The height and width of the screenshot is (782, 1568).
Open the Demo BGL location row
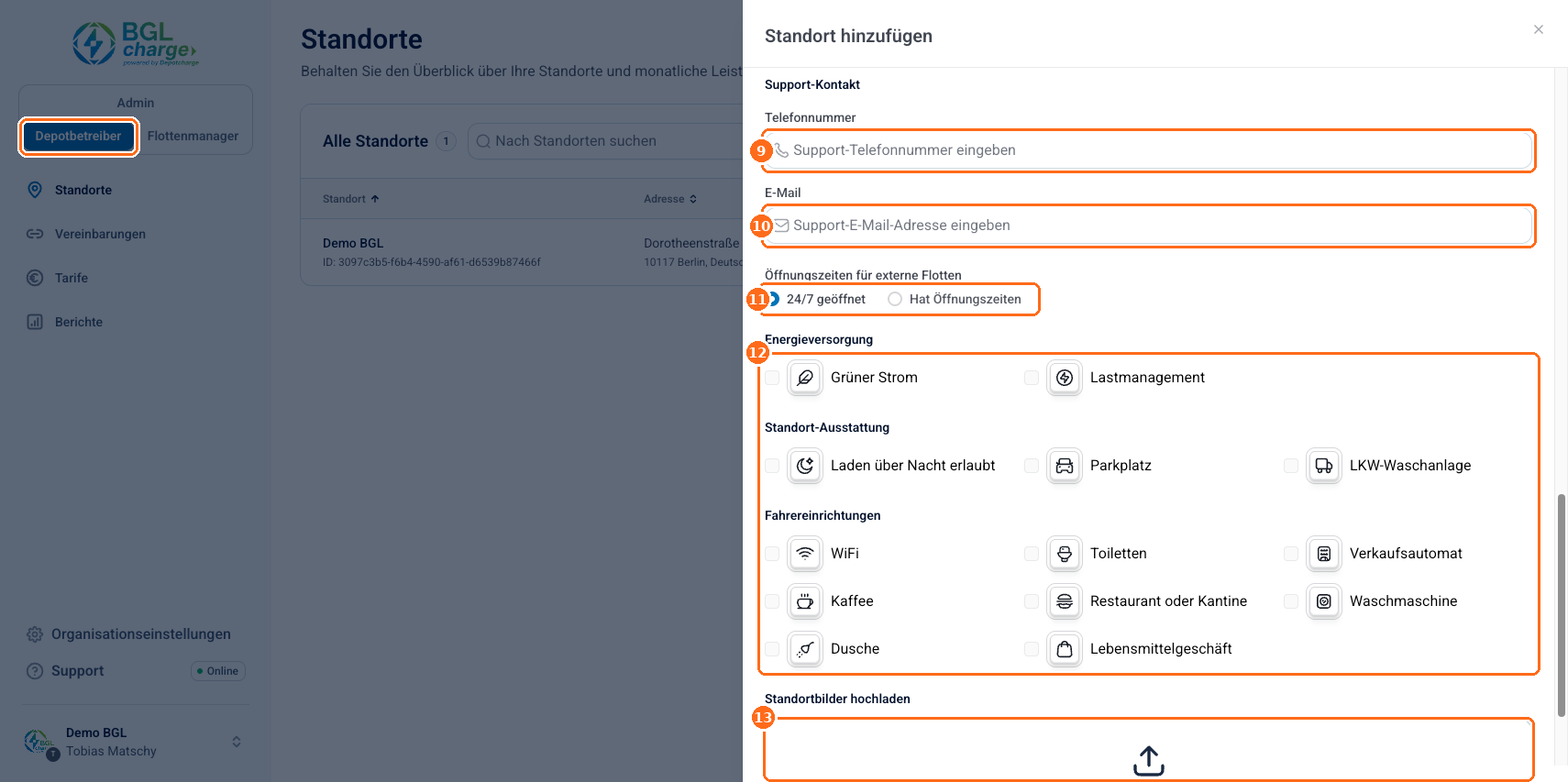click(x=522, y=252)
